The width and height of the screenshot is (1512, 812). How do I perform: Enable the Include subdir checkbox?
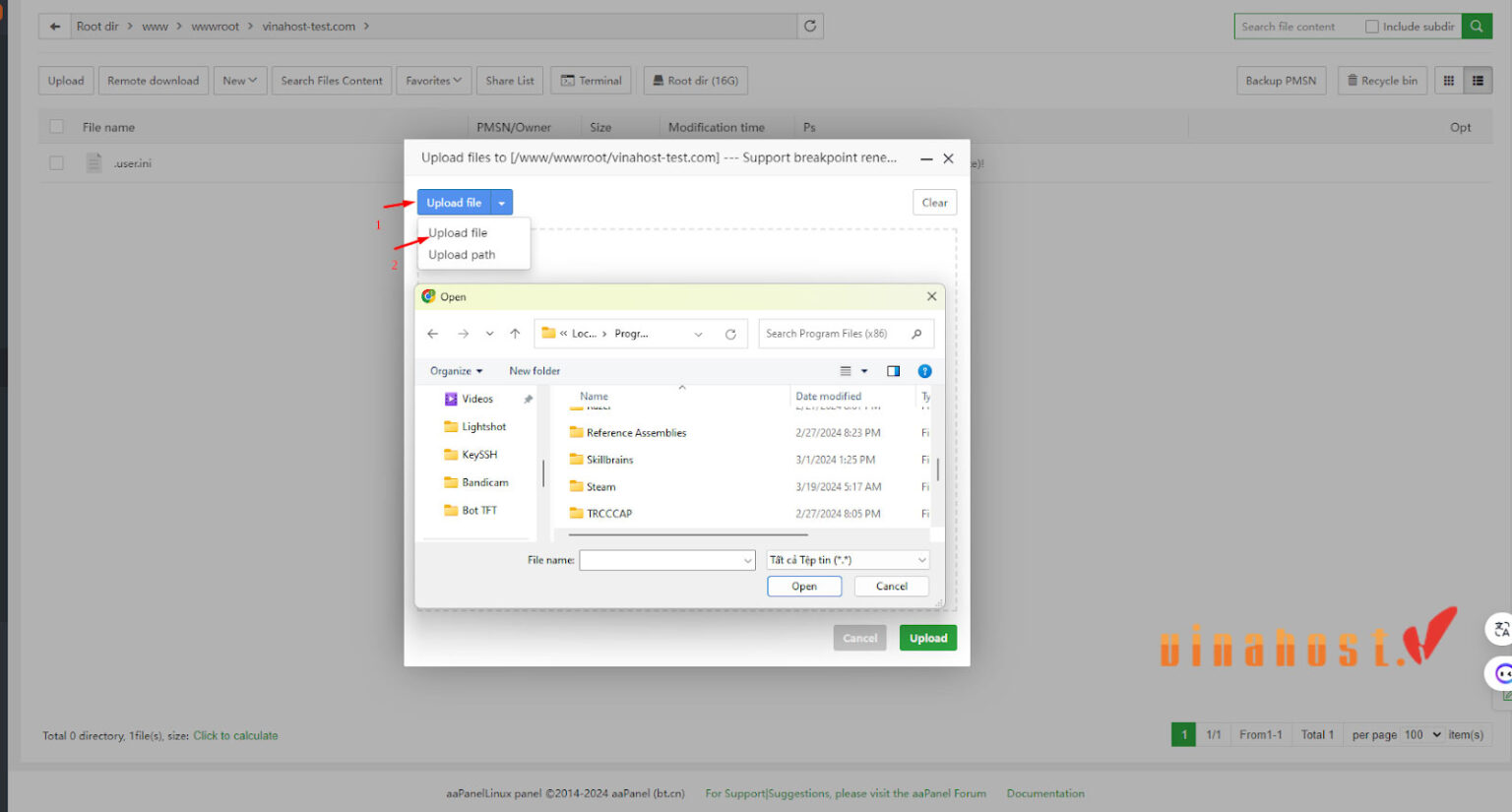1371,27
